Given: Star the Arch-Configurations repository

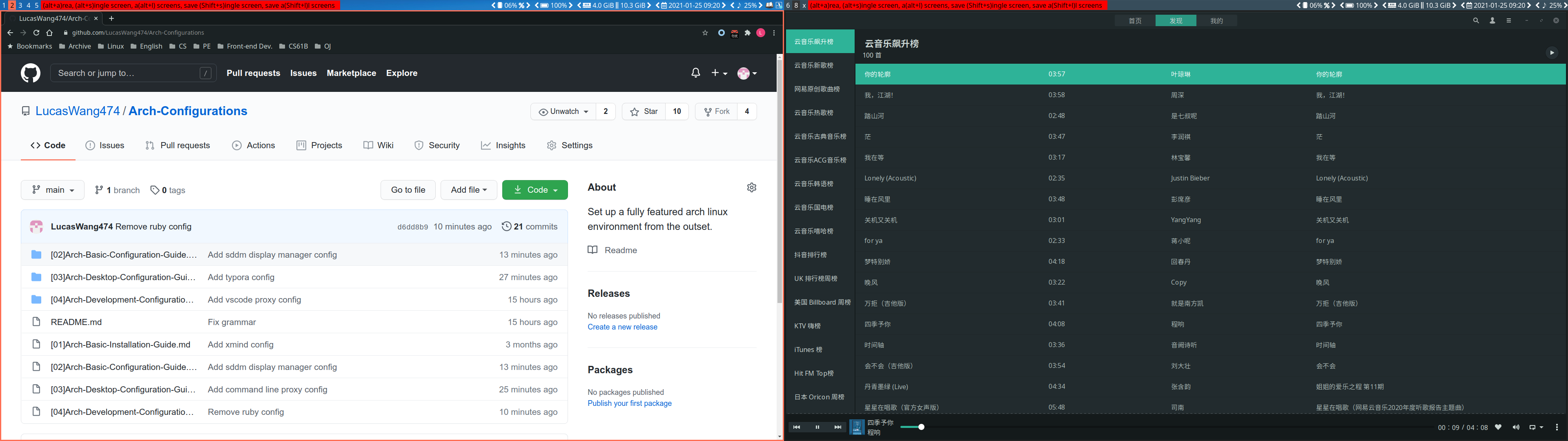Looking at the screenshot, I should (x=644, y=111).
